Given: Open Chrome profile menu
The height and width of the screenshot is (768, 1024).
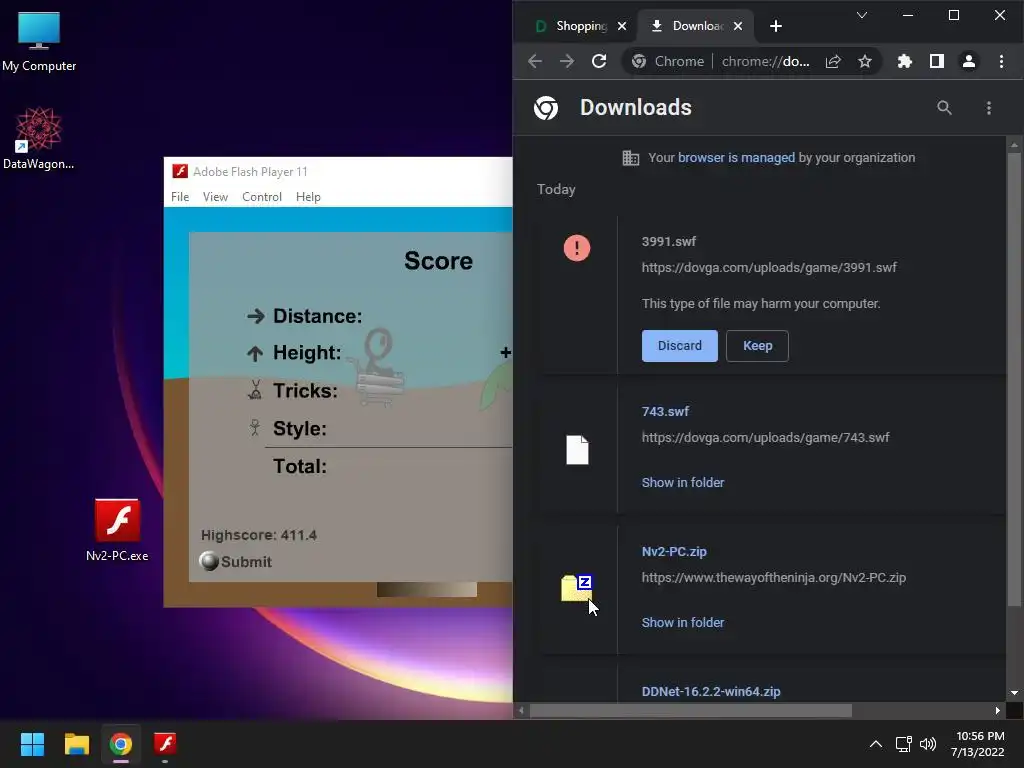Looking at the screenshot, I should coord(968,61).
